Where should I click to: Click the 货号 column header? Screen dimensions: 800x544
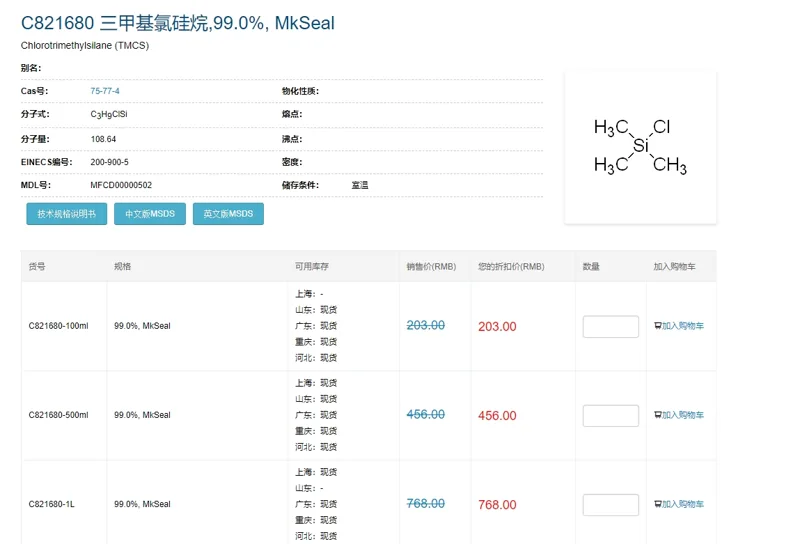tap(37, 266)
